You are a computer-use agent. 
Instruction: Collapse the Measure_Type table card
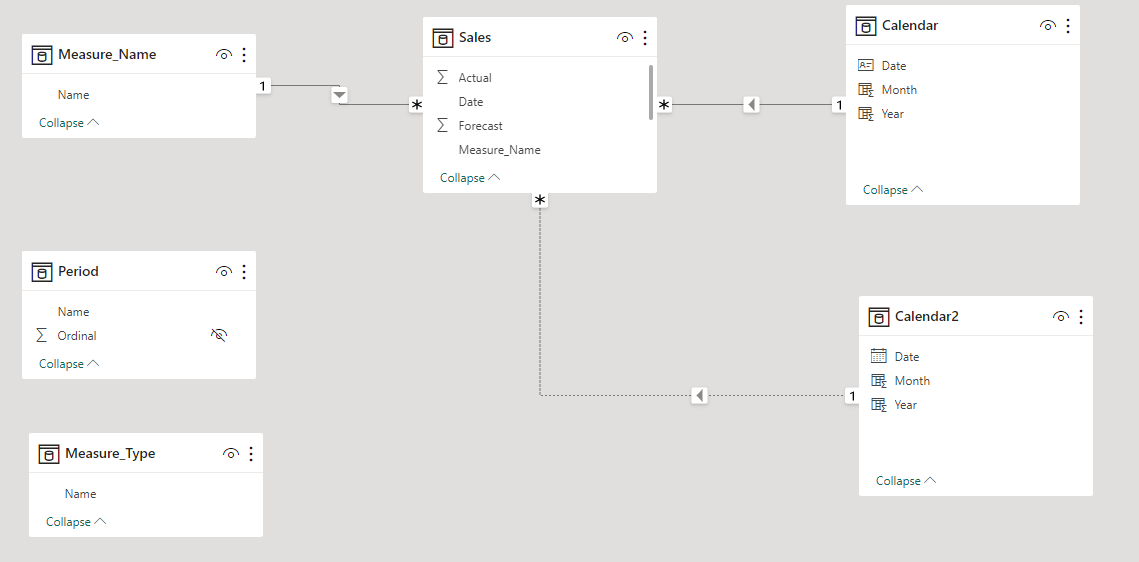tap(76, 522)
